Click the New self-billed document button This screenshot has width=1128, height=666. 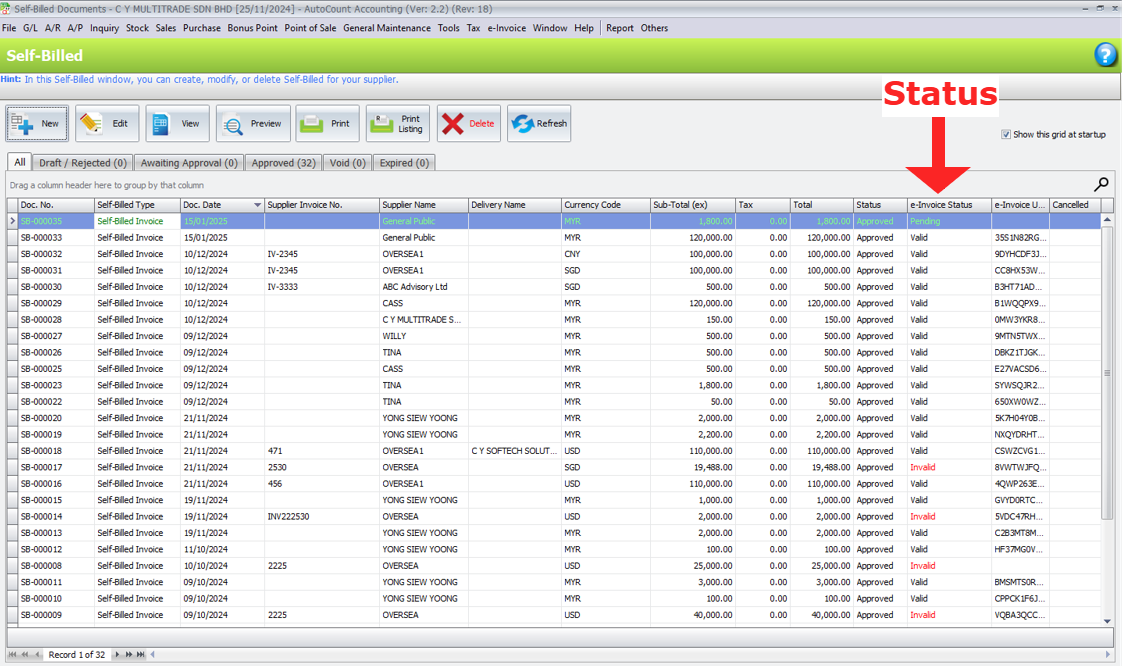37,124
